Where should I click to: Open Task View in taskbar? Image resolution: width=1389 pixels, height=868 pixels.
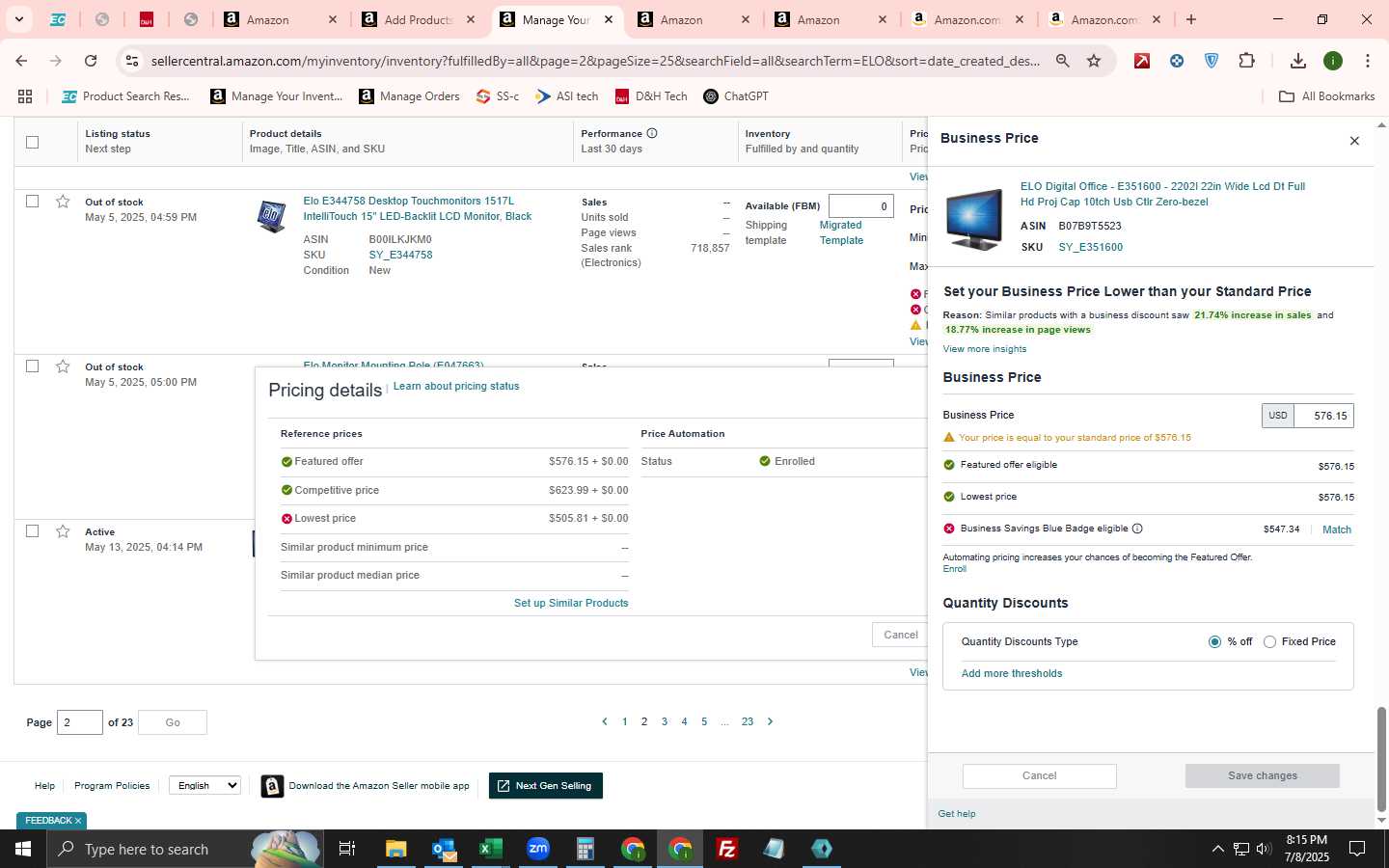[x=346, y=849]
